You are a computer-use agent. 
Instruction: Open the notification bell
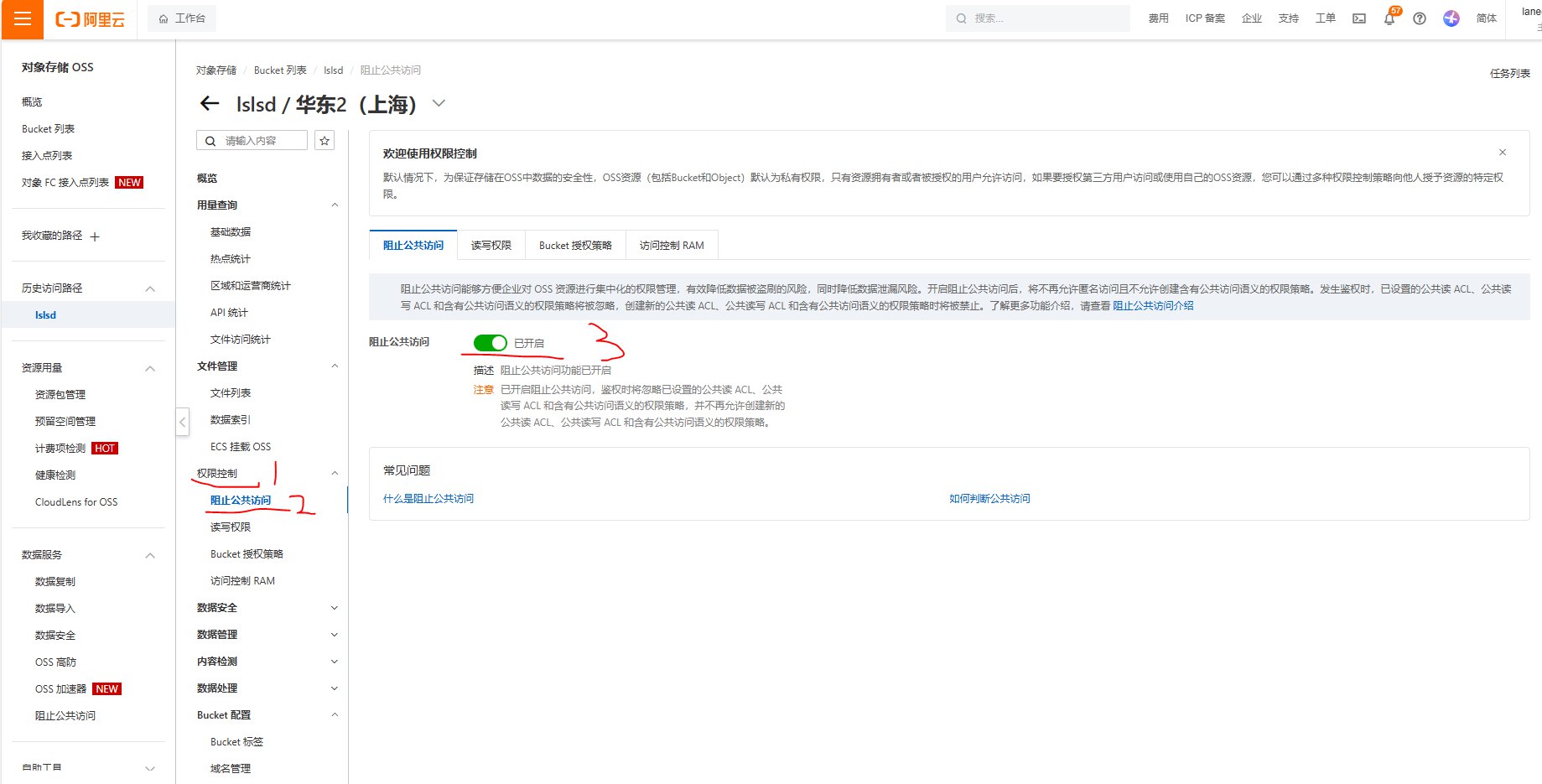[x=1389, y=18]
